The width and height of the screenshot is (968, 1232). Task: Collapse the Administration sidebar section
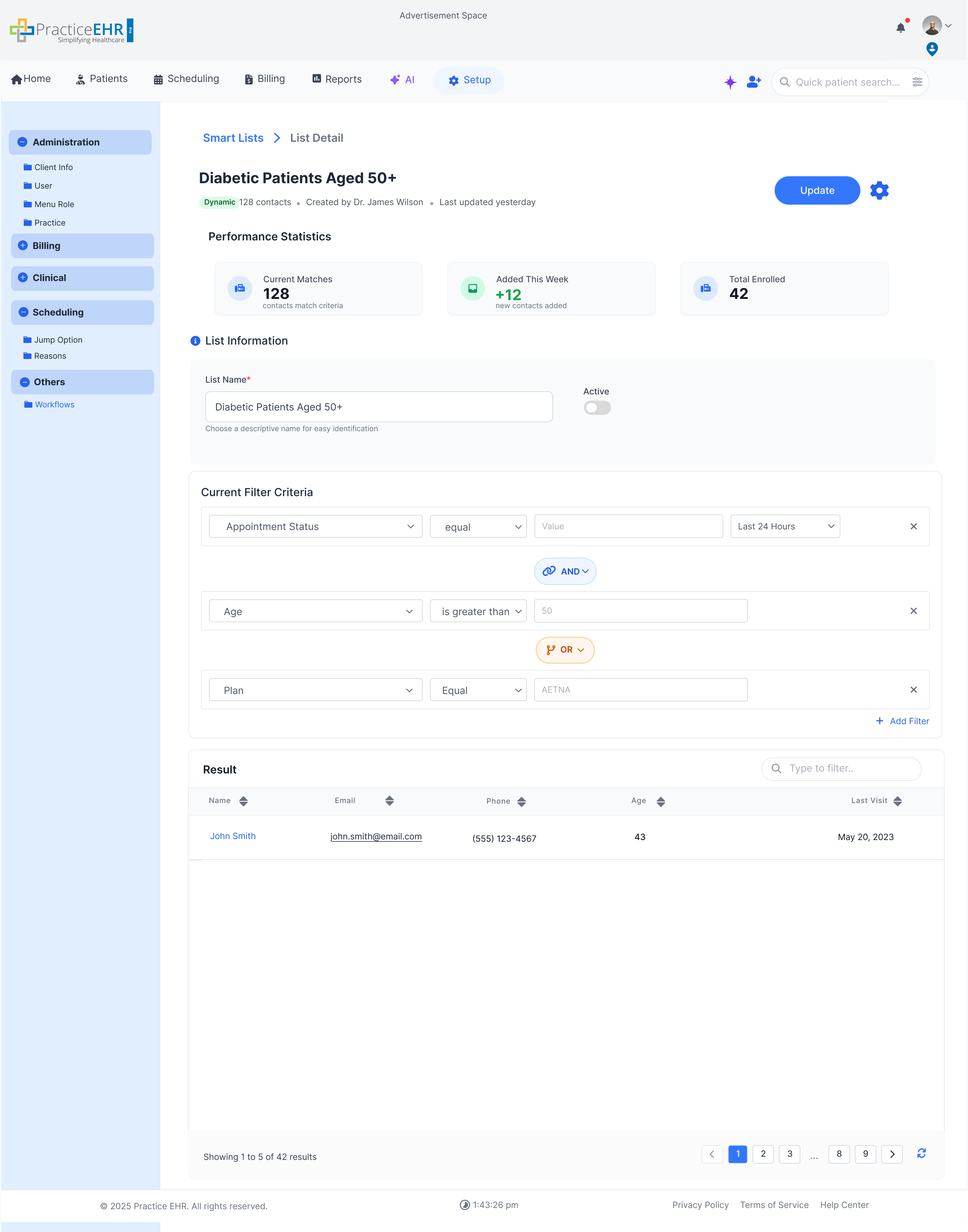point(23,142)
